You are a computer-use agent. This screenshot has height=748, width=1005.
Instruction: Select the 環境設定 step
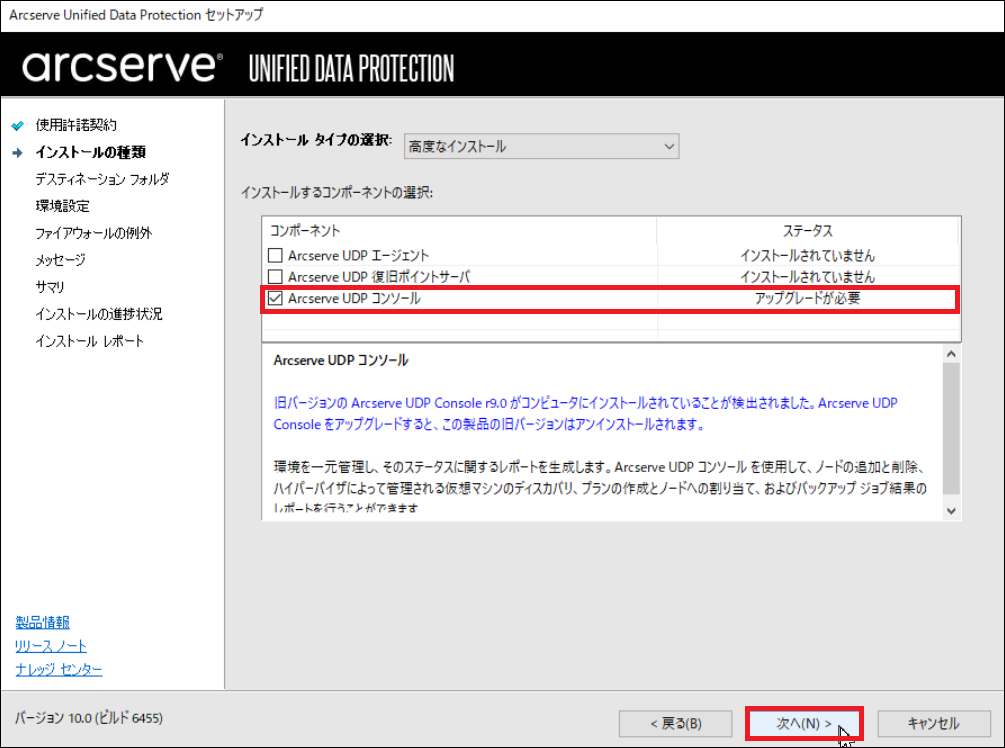tap(62, 206)
